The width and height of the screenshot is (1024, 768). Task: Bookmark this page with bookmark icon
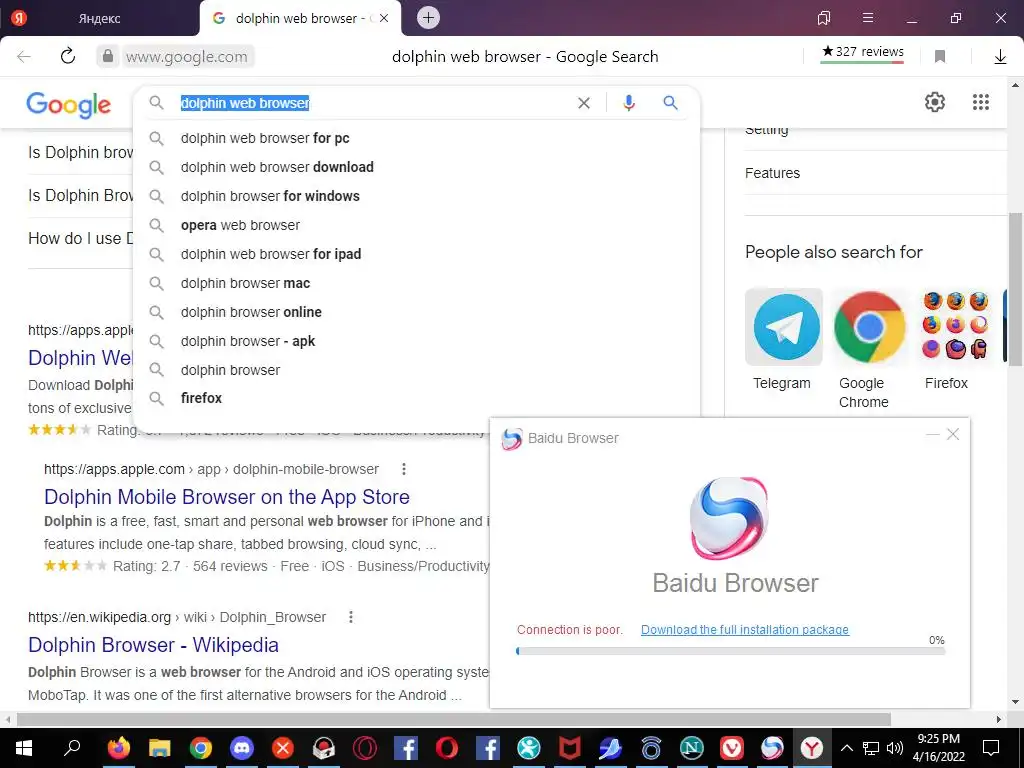[x=940, y=57]
